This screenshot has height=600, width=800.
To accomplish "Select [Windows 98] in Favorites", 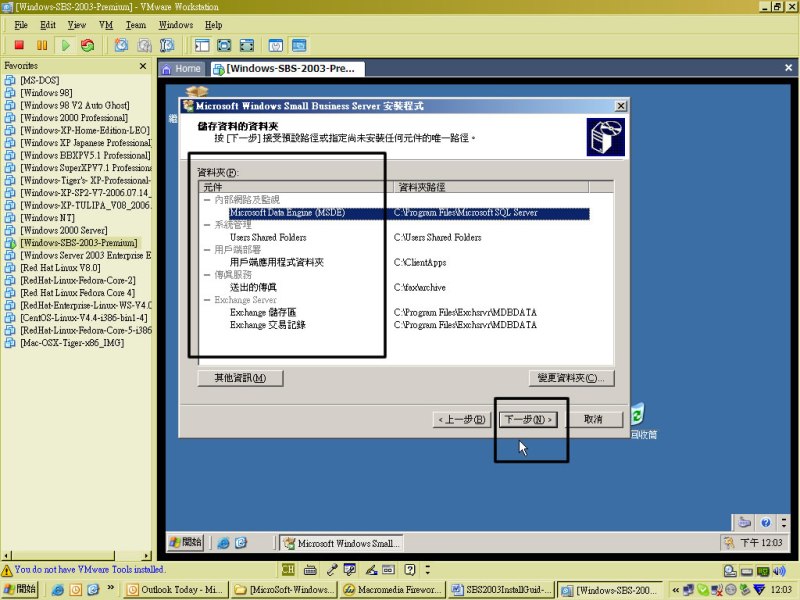I will pyautogui.click(x=46, y=93).
